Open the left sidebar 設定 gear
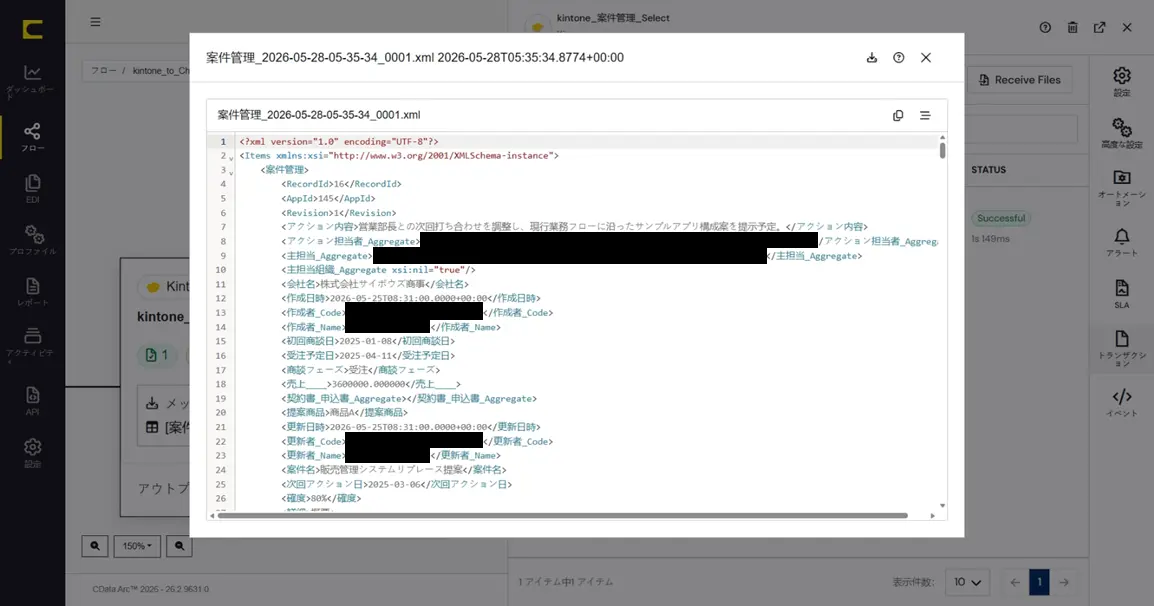 click(32, 453)
